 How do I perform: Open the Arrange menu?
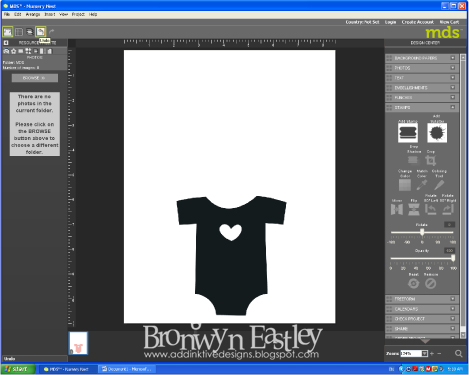pos(33,14)
